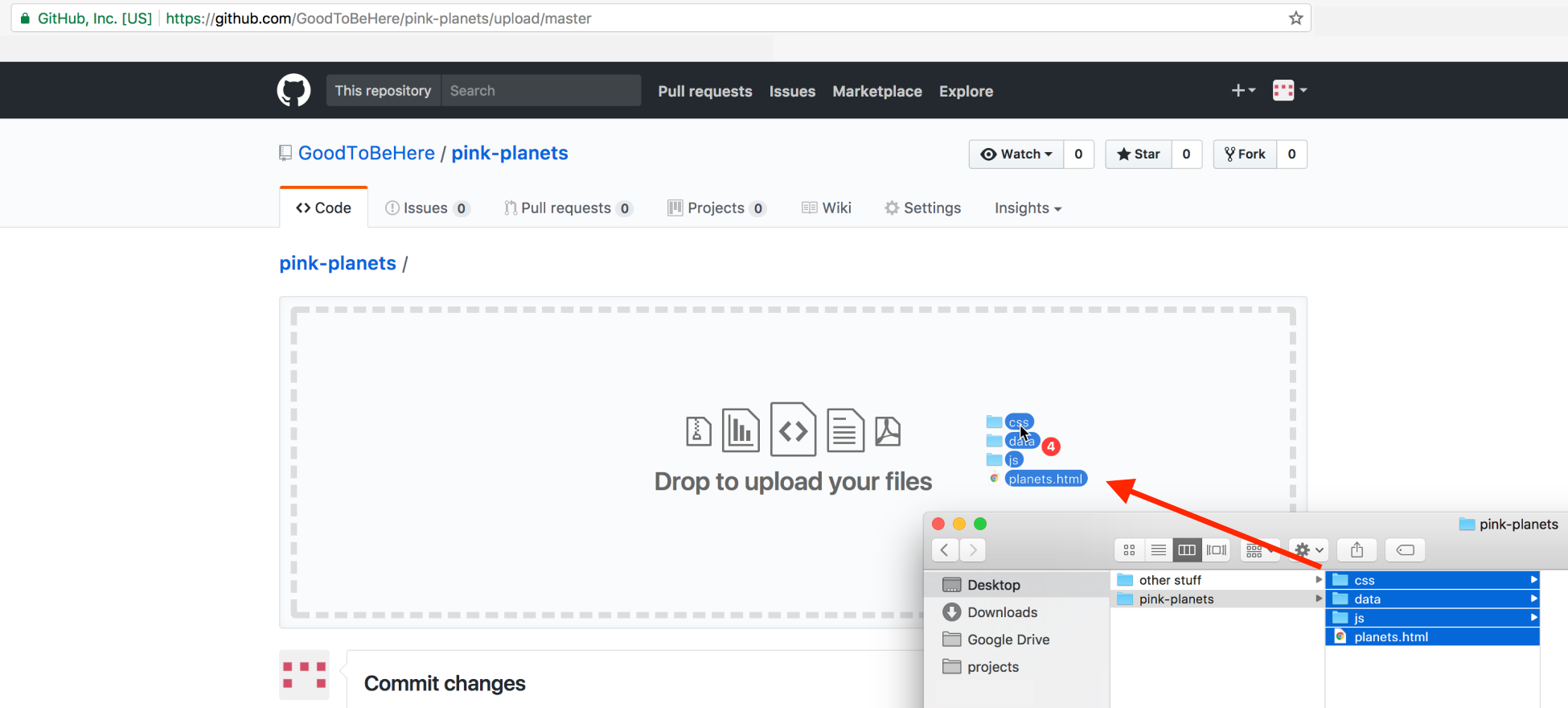The width and height of the screenshot is (1568, 708).
Task: Switch Finder to list view
Action: [1158, 550]
